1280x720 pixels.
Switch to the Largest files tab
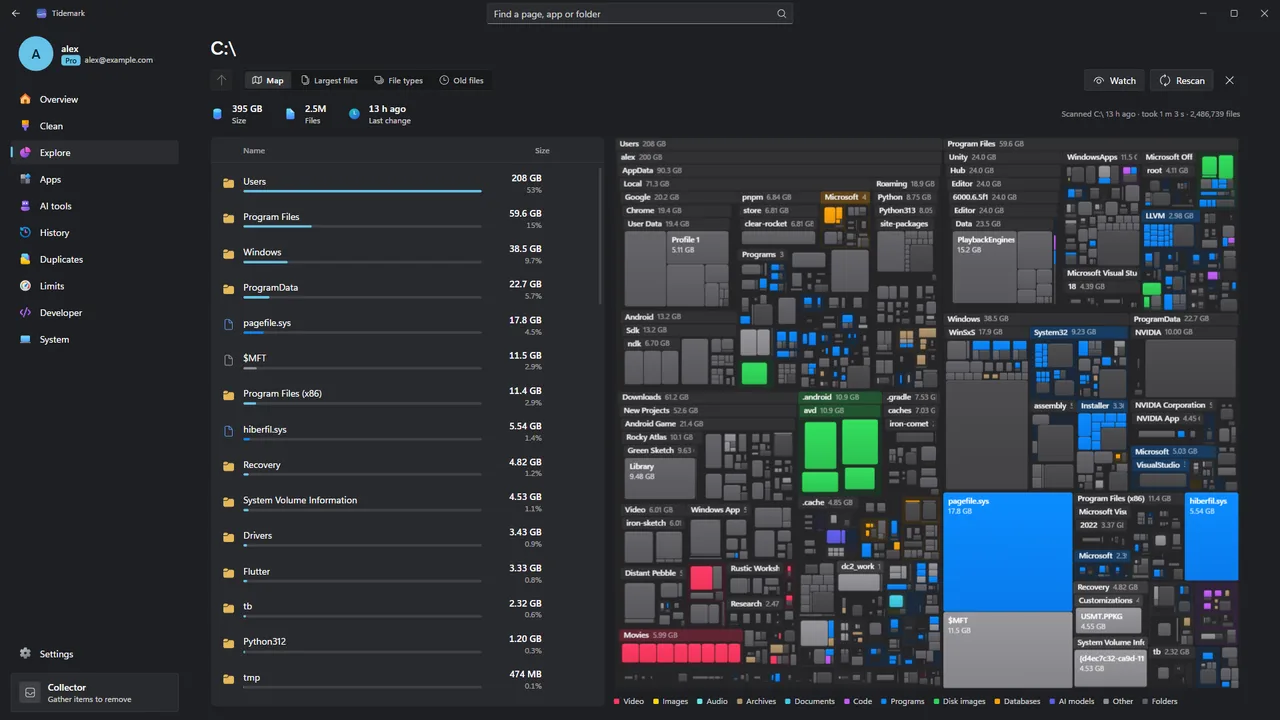329,80
